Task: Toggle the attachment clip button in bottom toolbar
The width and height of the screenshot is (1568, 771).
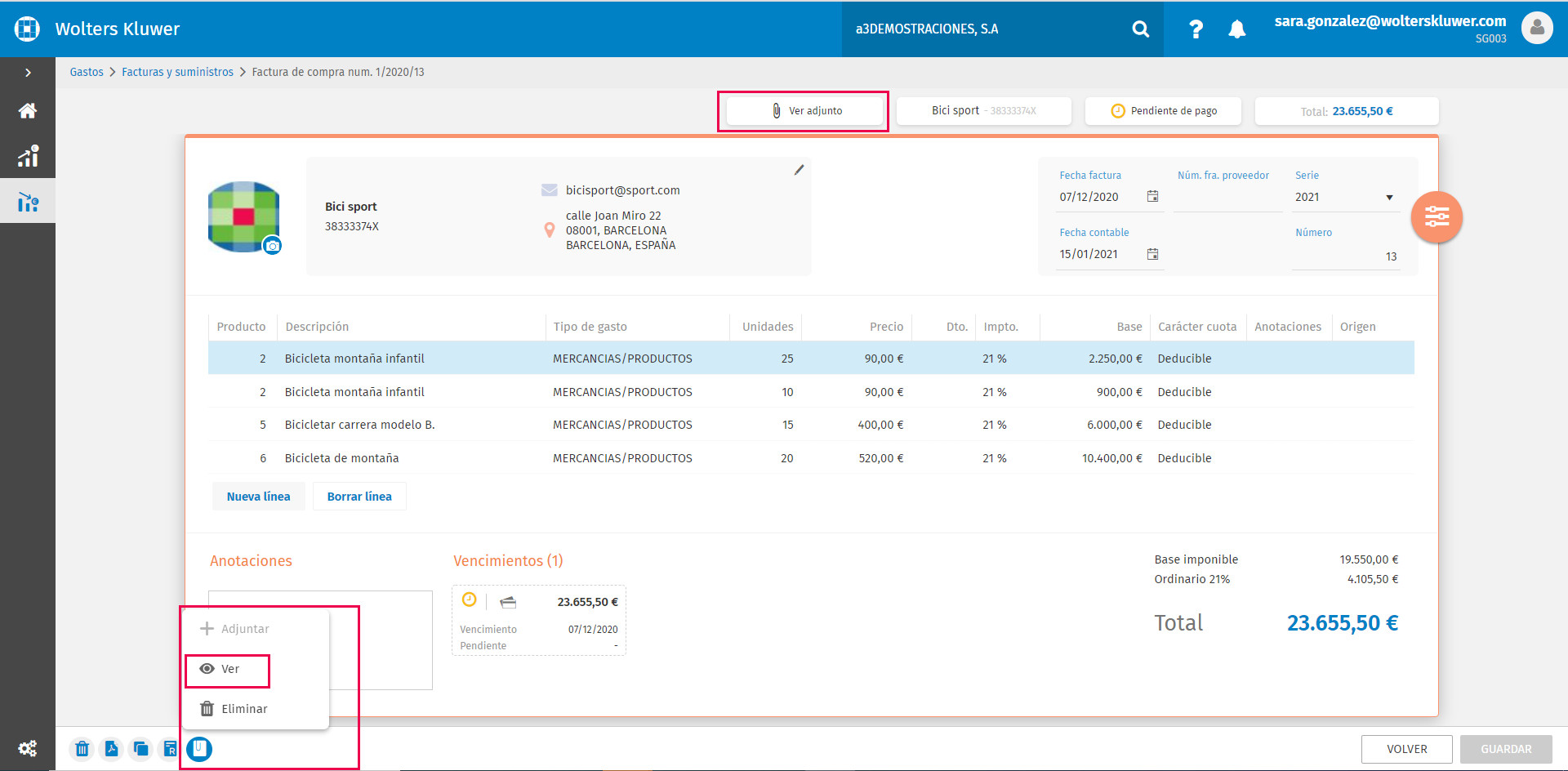Action: tap(199, 748)
